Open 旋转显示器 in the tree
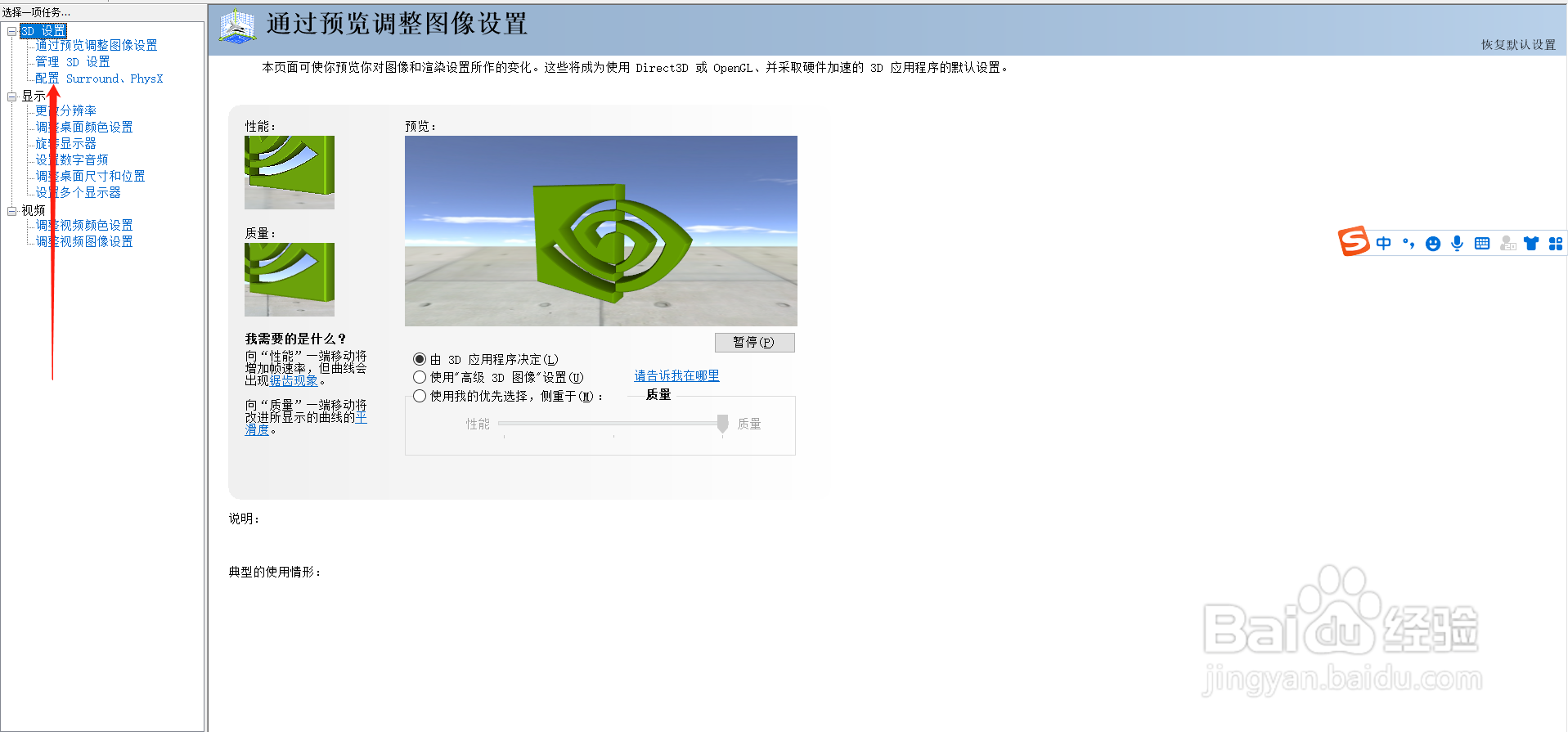Image resolution: width=1568 pixels, height=732 pixels. pos(65,143)
